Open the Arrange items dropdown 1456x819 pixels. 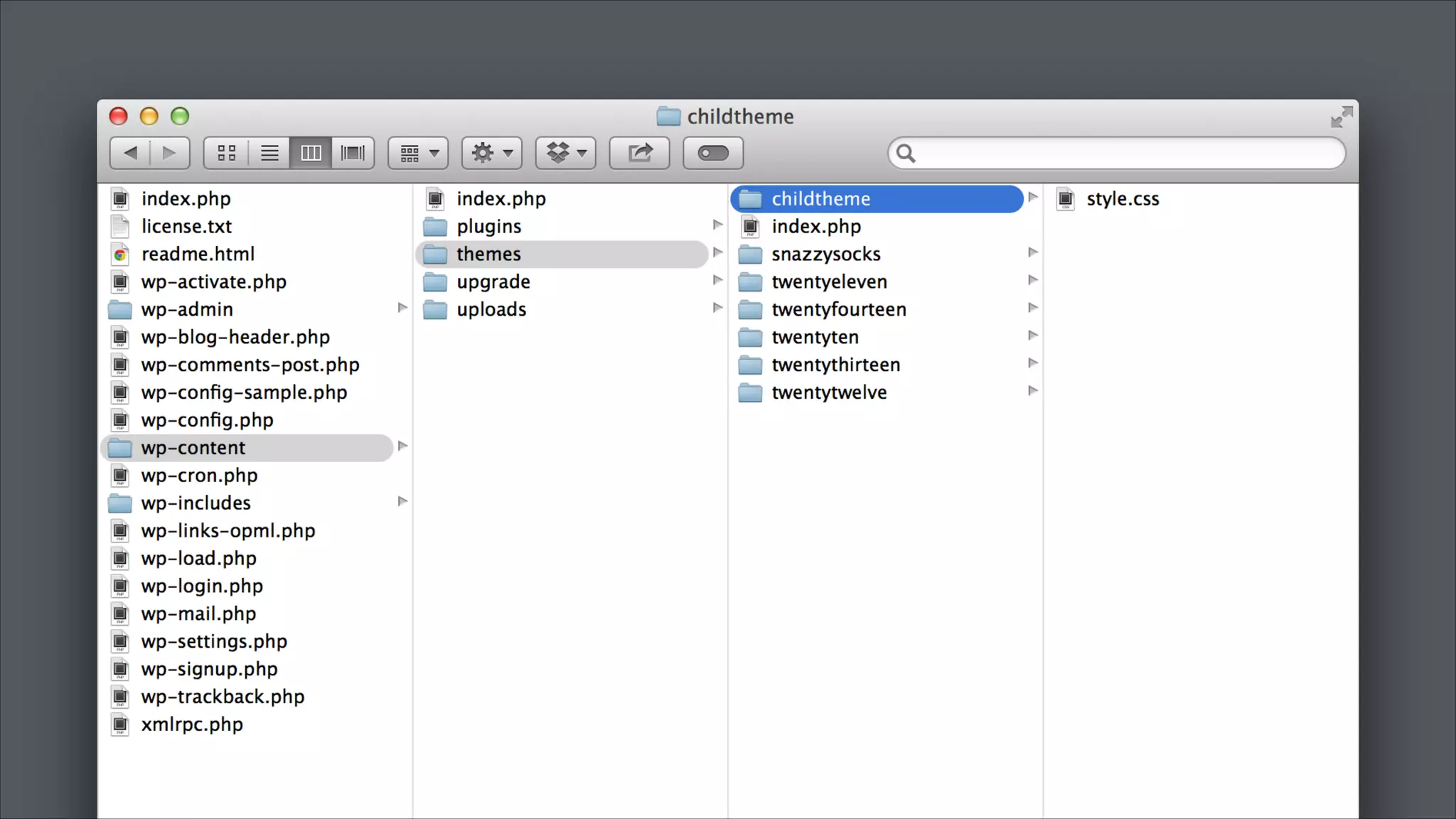[x=418, y=153]
